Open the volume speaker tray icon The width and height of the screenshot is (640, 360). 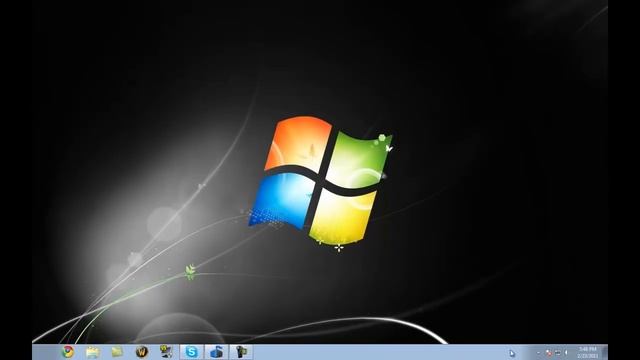(567, 353)
